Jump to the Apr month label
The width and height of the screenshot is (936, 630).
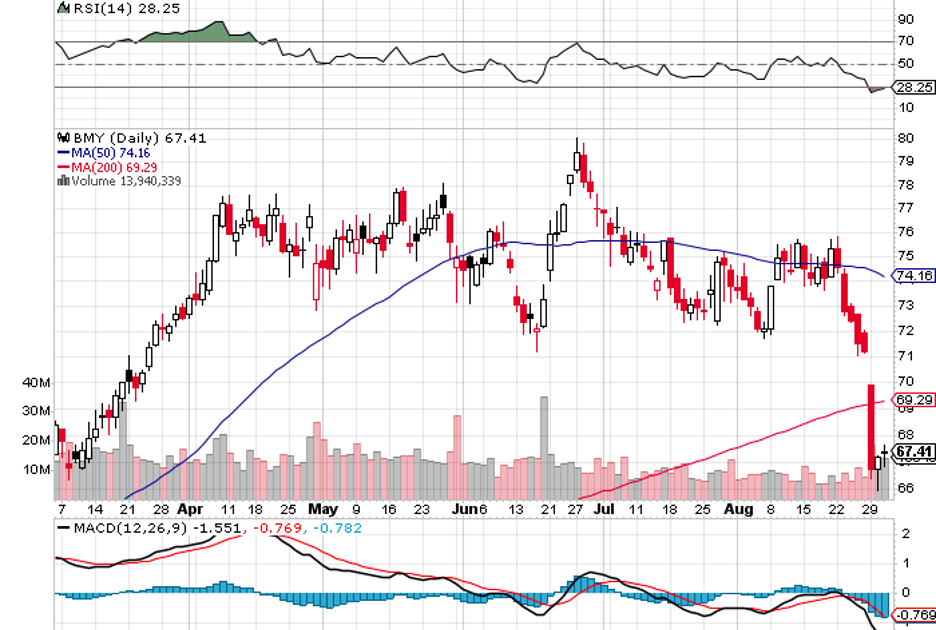pos(191,509)
